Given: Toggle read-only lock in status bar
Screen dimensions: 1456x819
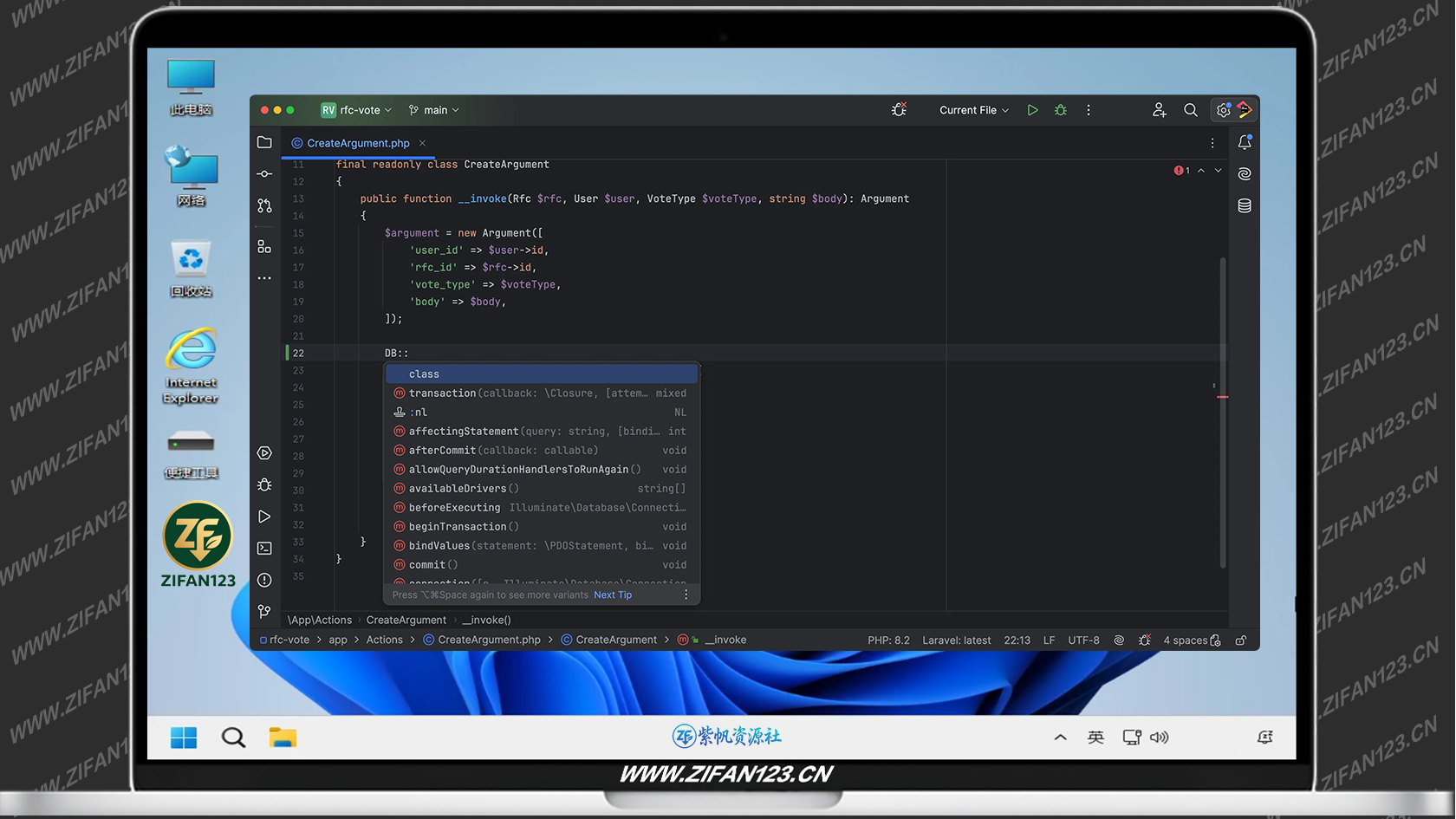Looking at the screenshot, I should 1241,640.
